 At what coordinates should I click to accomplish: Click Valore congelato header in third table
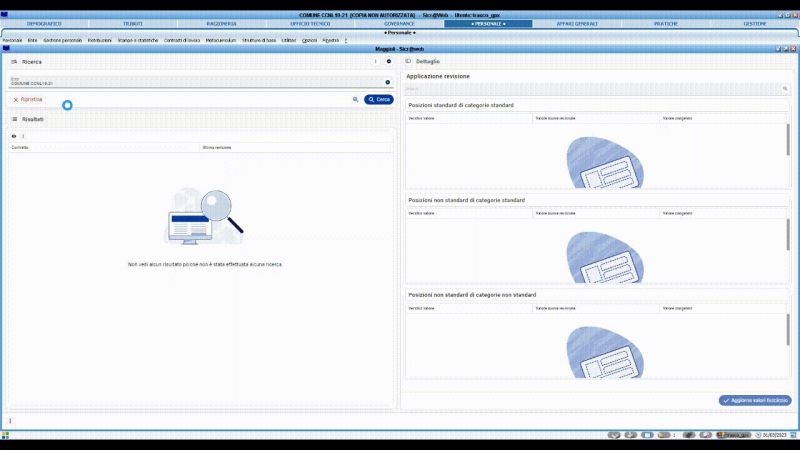click(x=722, y=308)
